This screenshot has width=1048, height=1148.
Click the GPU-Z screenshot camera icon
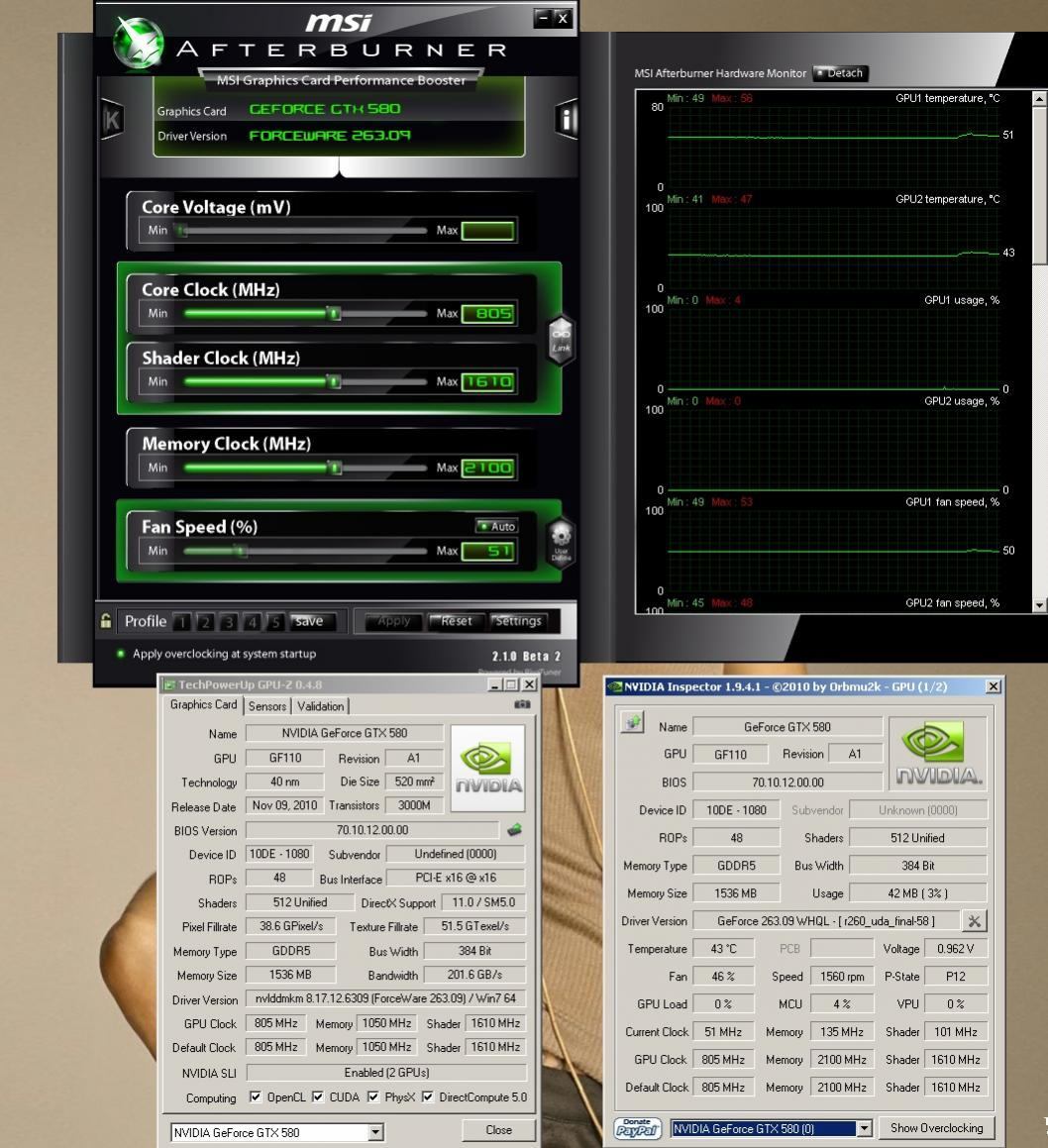point(522,704)
